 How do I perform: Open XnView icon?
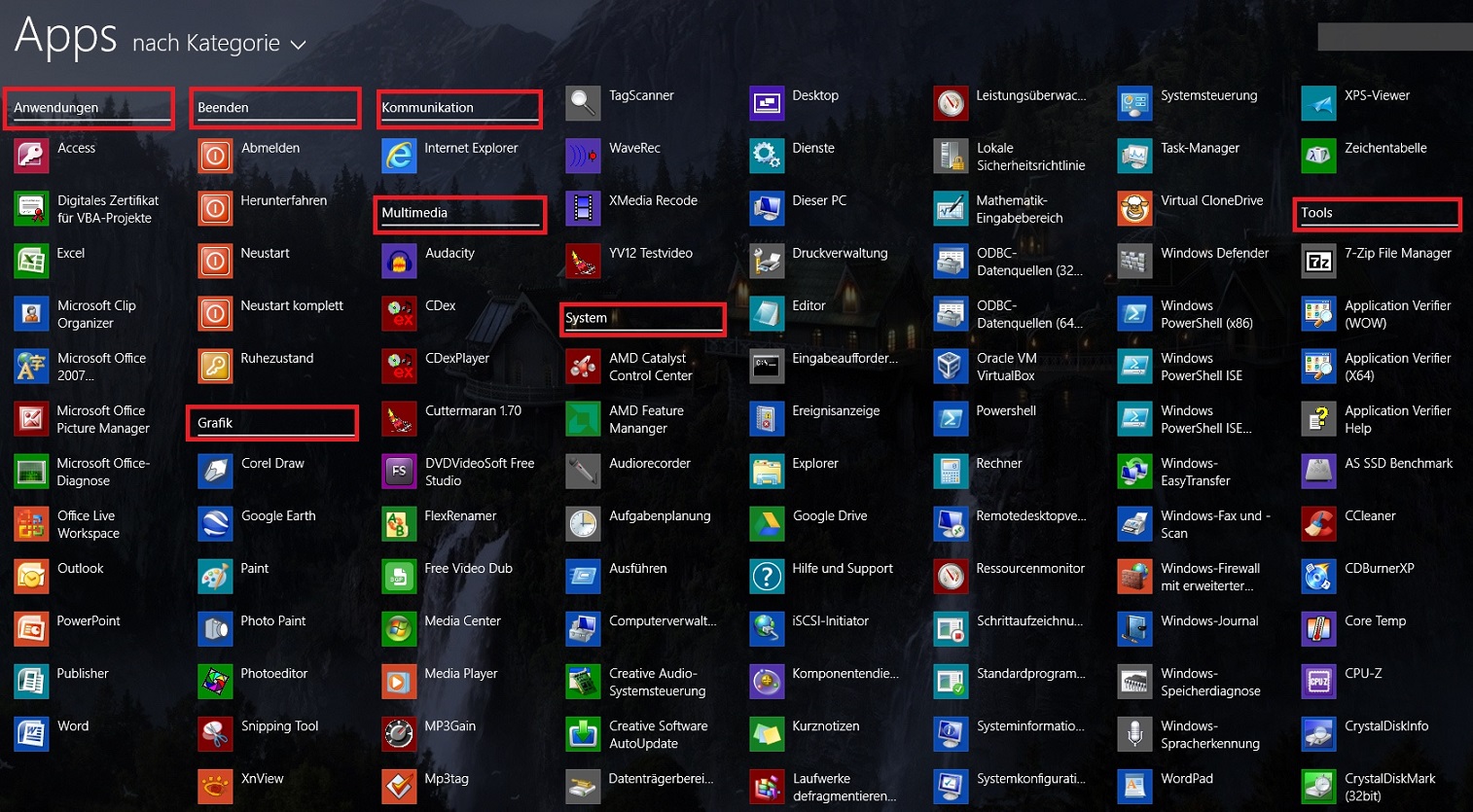click(x=215, y=786)
